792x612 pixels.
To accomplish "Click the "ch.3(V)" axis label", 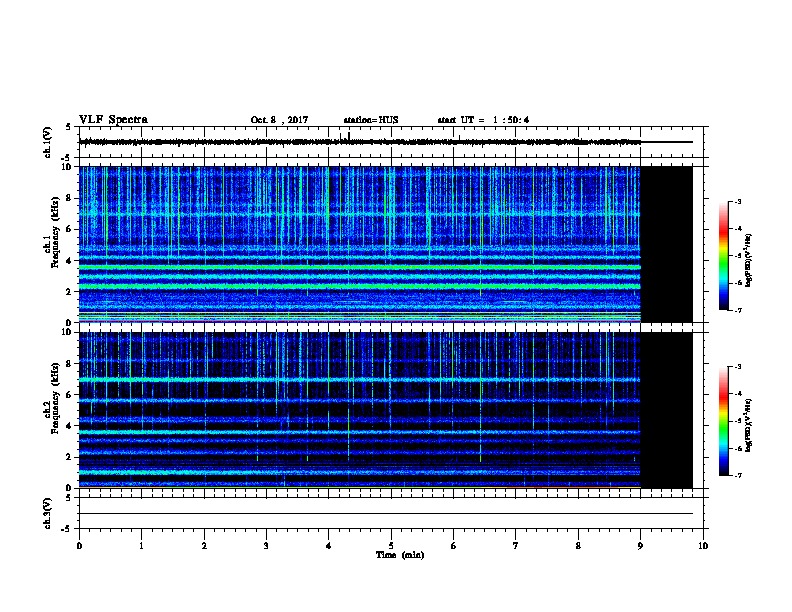I will 48,513.
